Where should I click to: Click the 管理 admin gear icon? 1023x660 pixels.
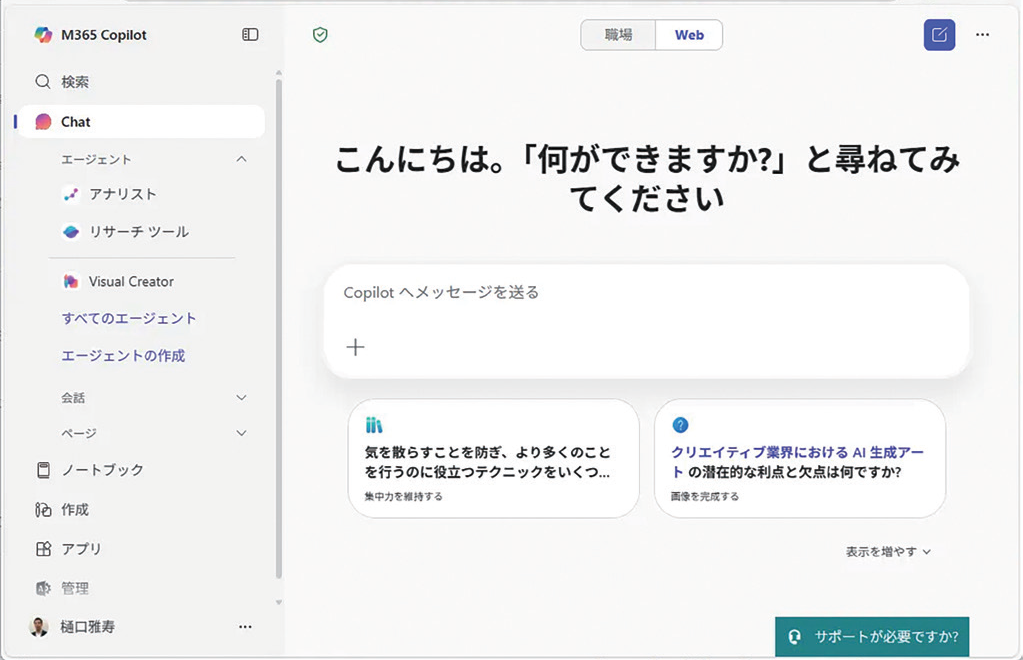43,588
